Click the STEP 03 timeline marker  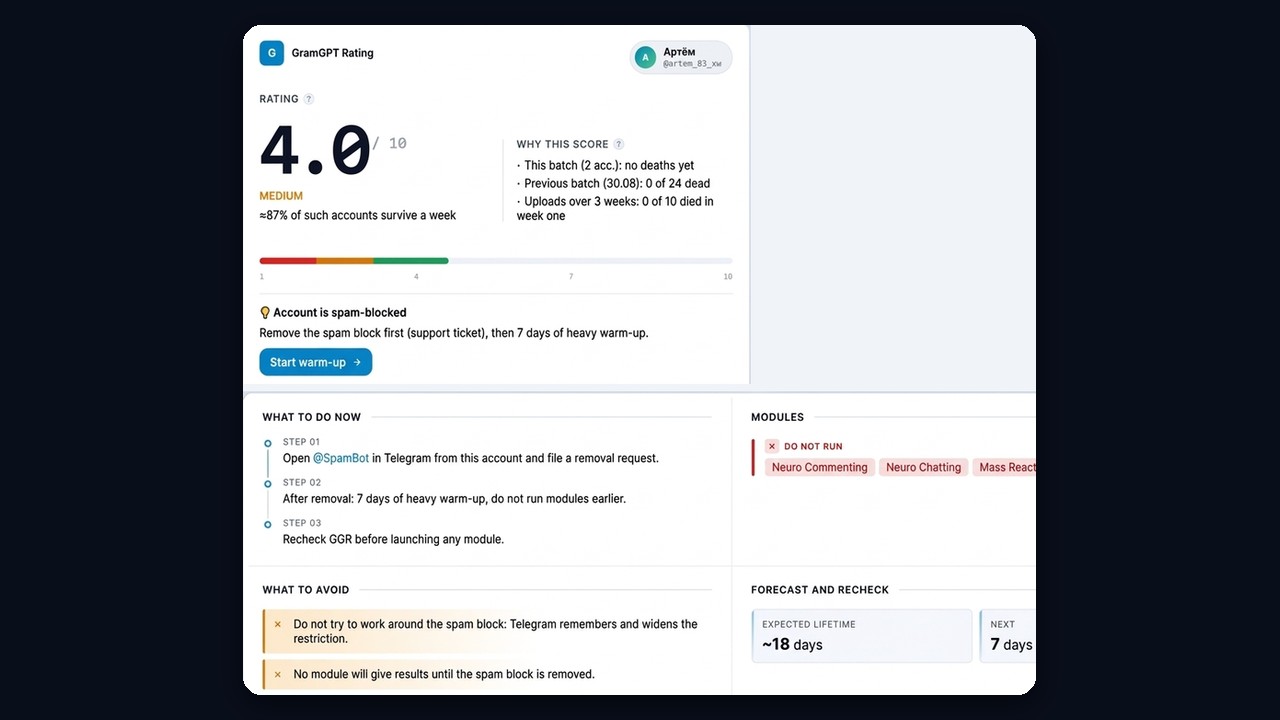268,524
